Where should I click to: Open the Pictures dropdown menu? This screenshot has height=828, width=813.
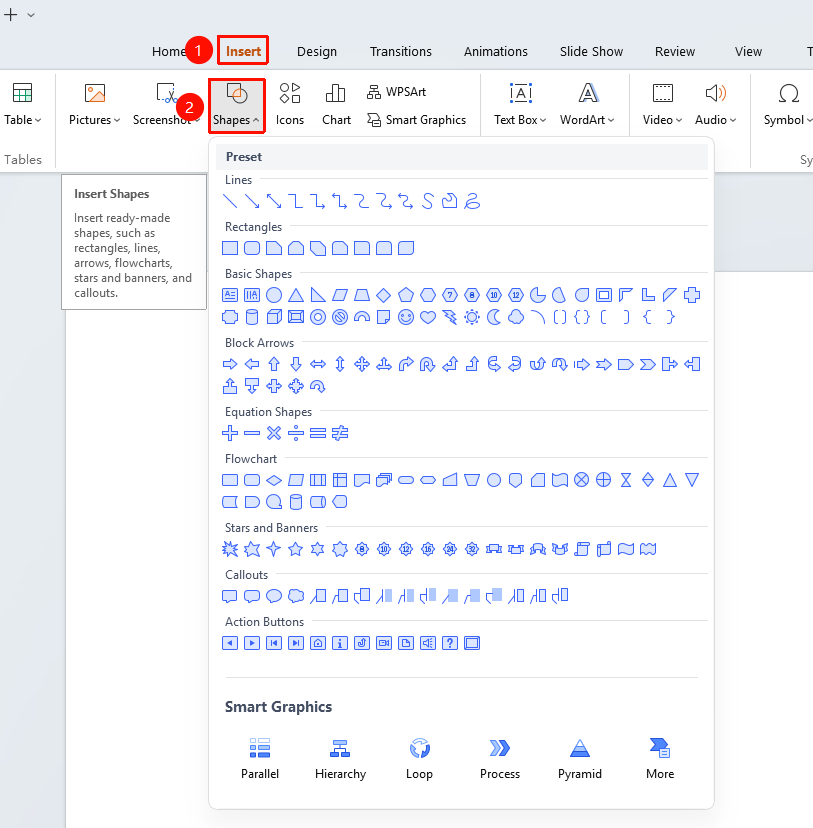(x=94, y=104)
